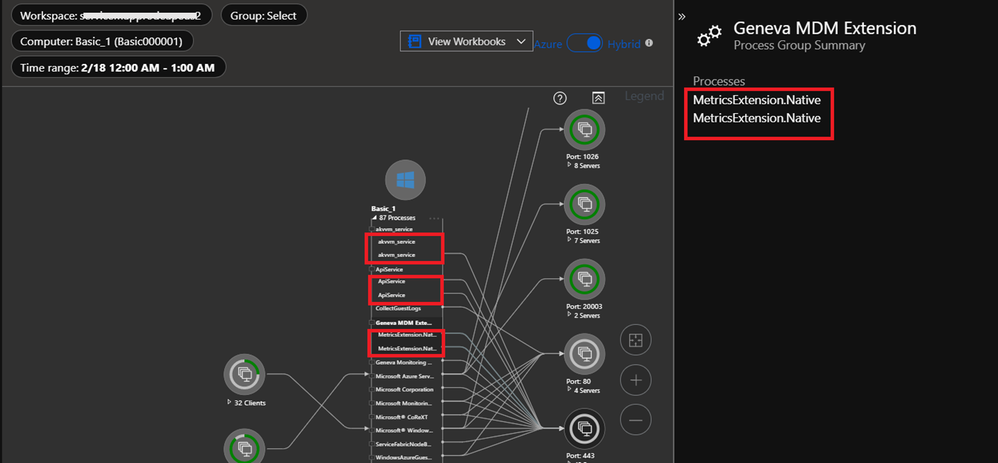
Task: Collapse the side panel with the » icon
Action: 682,17
